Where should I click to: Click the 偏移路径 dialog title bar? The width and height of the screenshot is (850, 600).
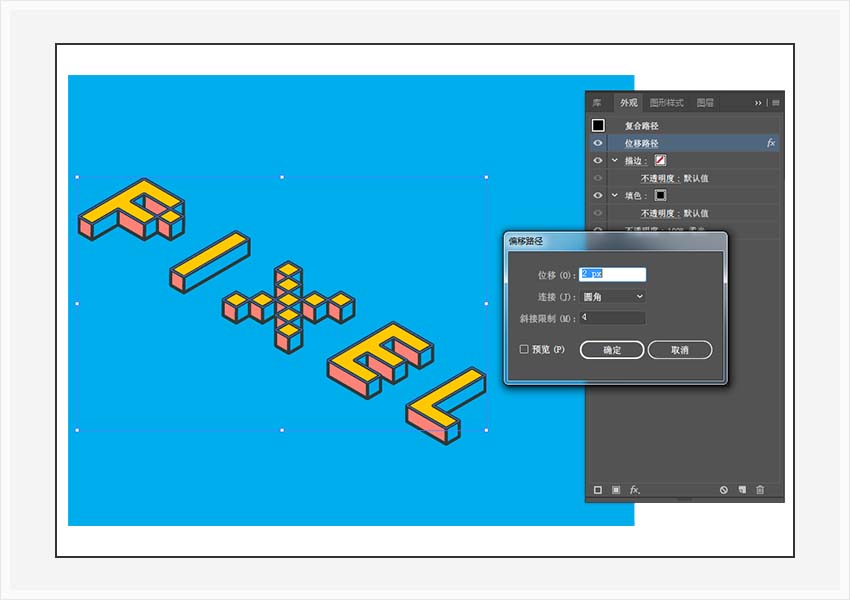point(615,241)
